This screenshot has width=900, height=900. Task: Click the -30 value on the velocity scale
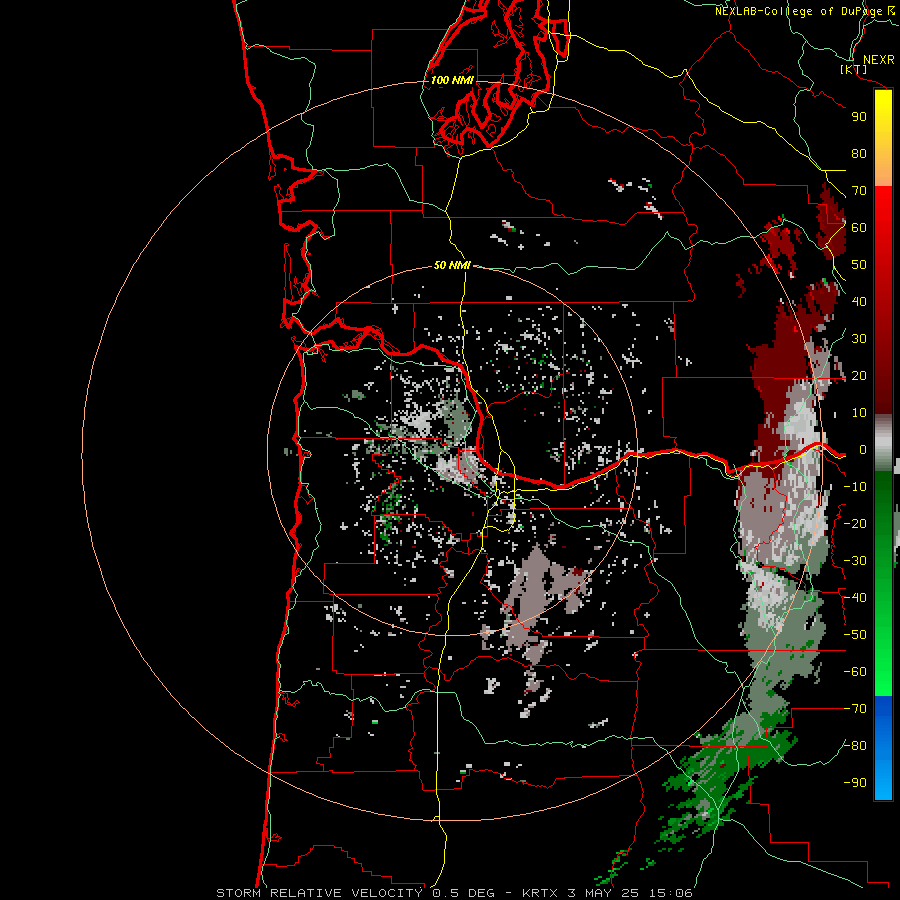pyautogui.click(x=855, y=561)
